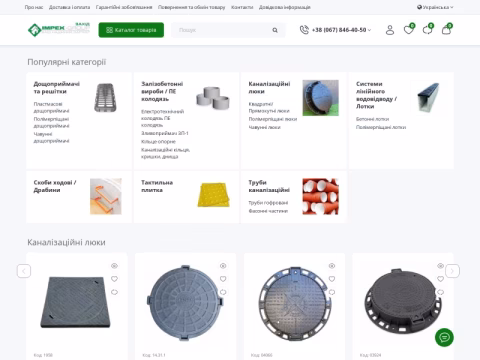Select Полімерпіщані лотки subcategory
Image resolution: width=480 pixels, height=360 pixels.
[381, 127]
